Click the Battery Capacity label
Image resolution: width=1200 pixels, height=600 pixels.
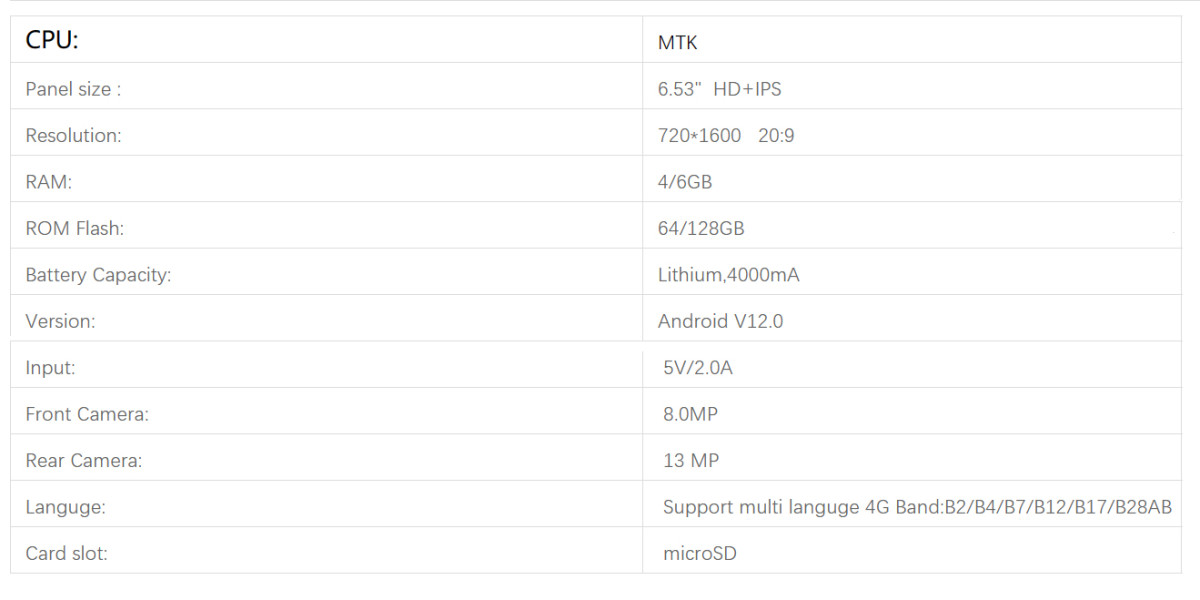click(98, 275)
